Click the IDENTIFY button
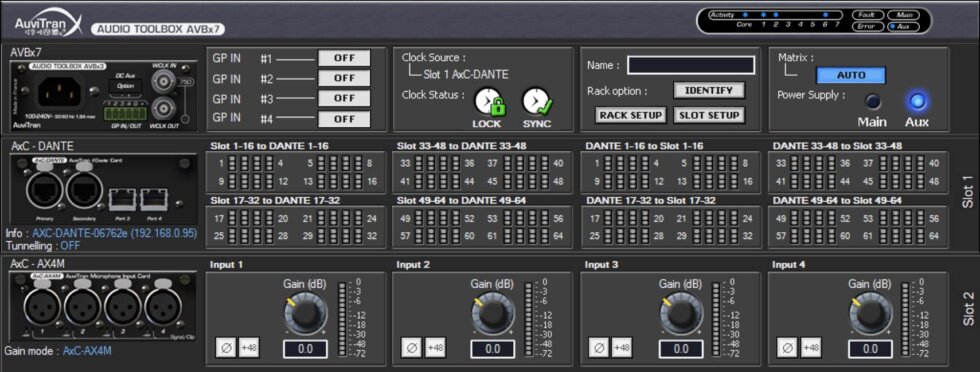 pyautogui.click(x=709, y=91)
